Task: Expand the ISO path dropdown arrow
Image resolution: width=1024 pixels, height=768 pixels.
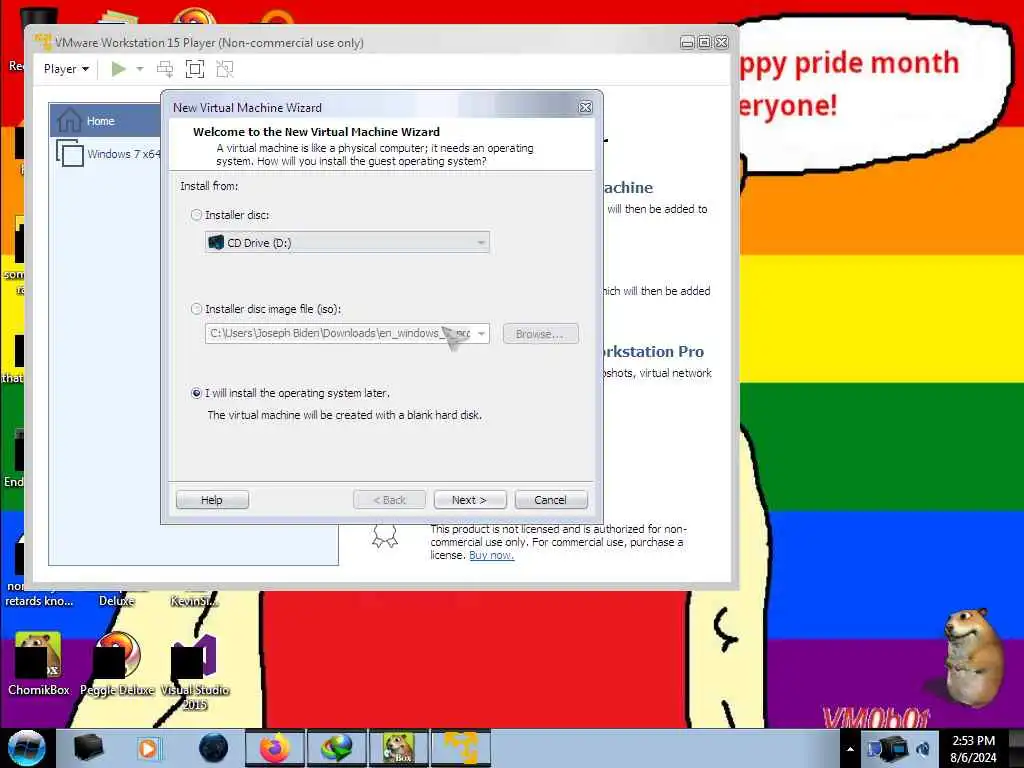Action: tap(481, 334)
